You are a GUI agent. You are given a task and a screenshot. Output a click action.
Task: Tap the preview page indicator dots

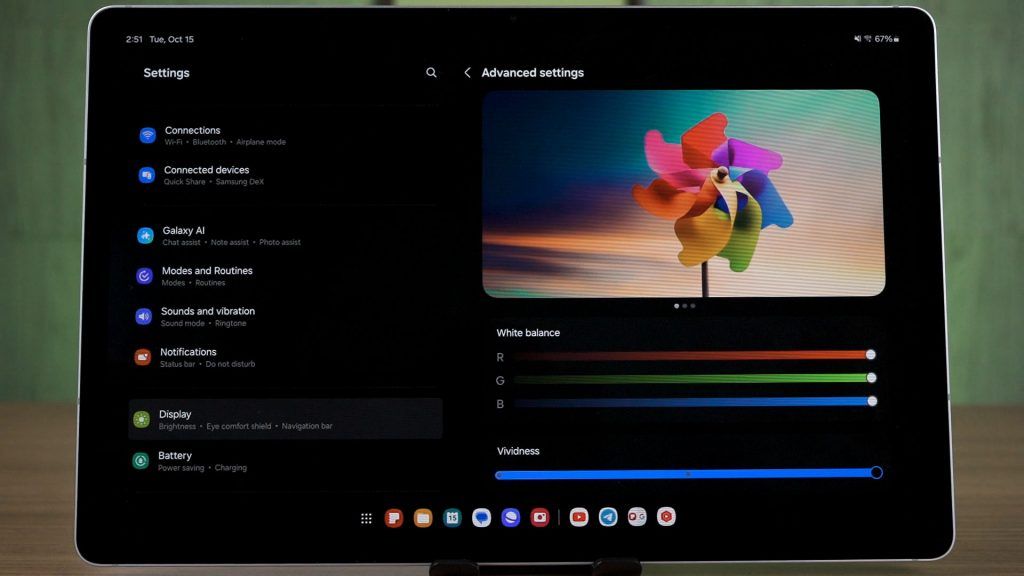pos(684,306)
